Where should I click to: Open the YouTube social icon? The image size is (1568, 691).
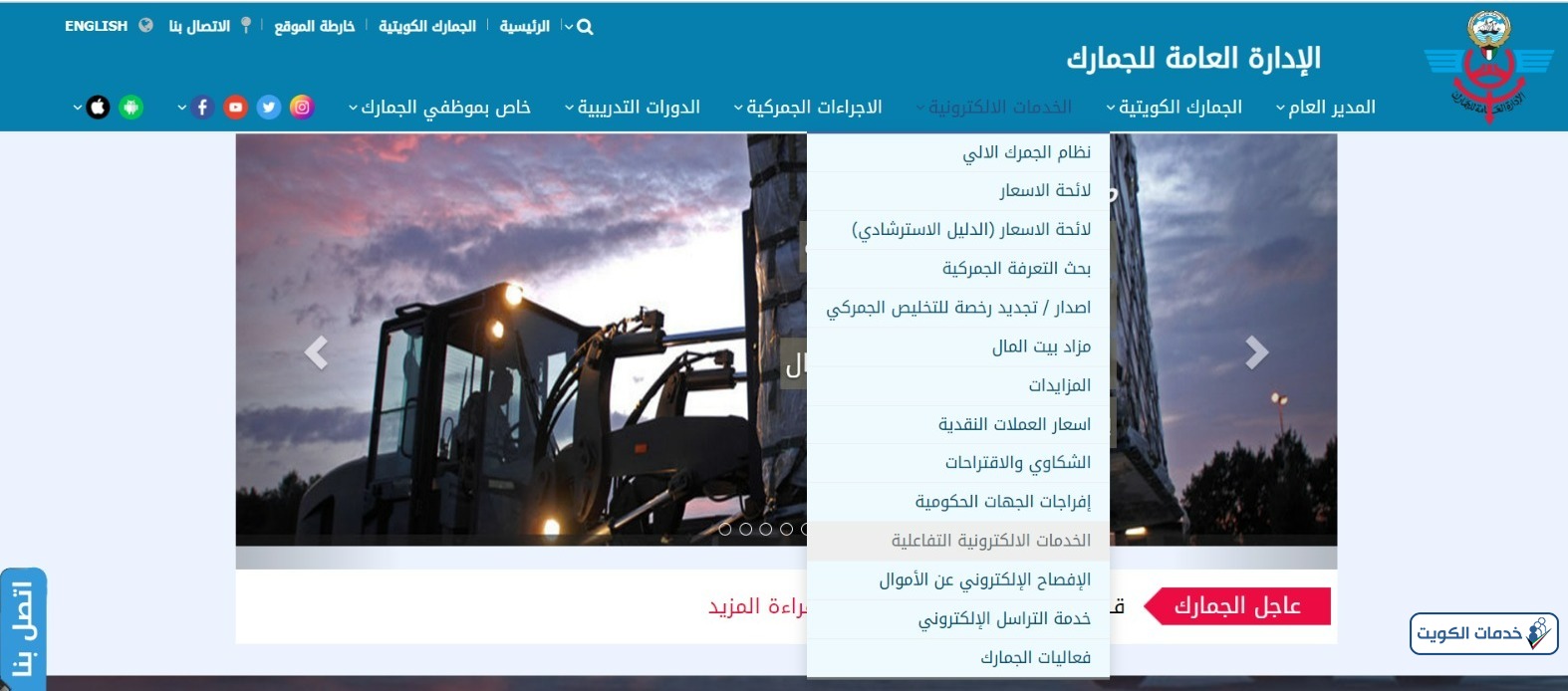235,108
